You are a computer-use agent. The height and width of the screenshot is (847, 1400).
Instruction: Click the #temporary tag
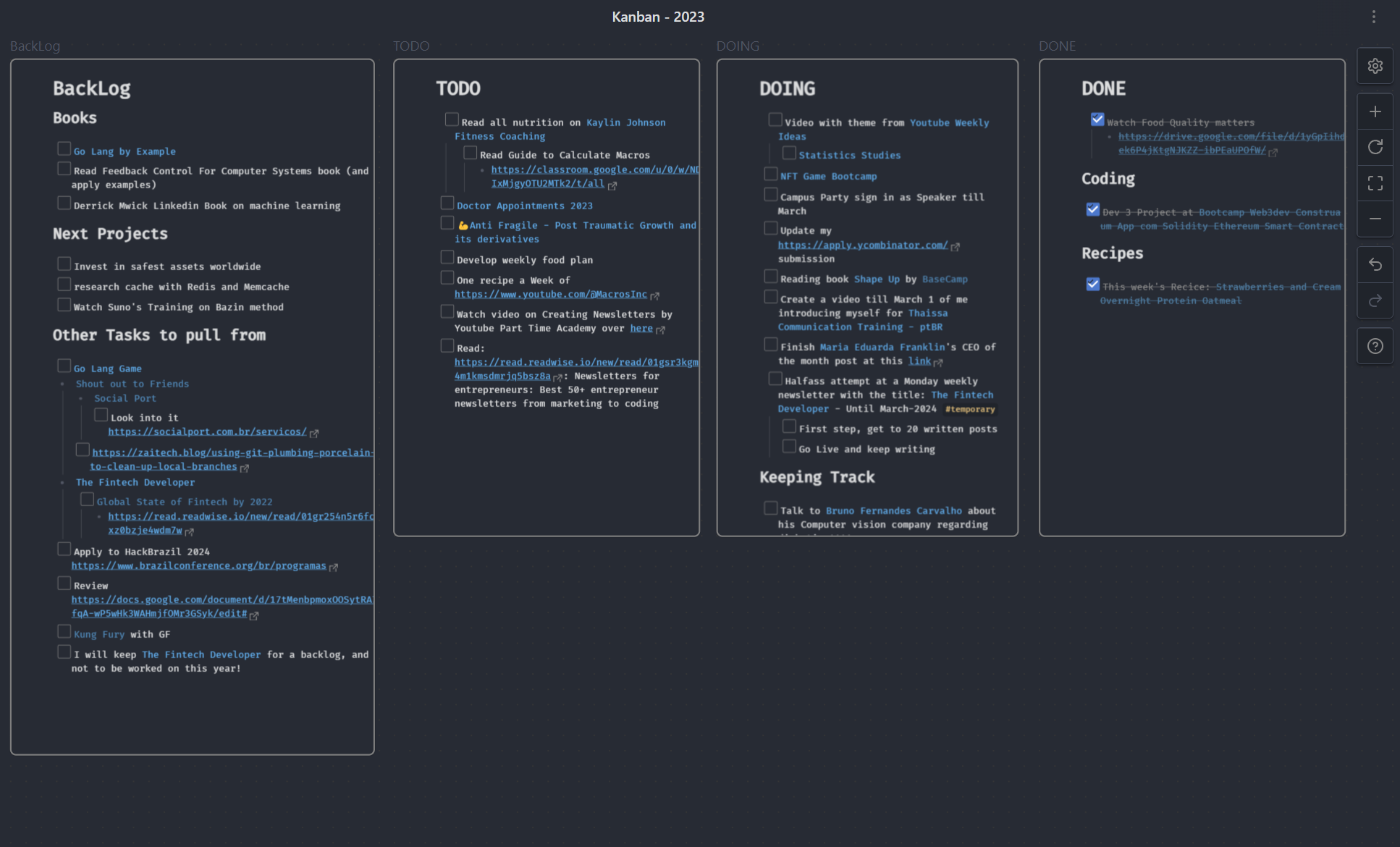tap(969, 410)
